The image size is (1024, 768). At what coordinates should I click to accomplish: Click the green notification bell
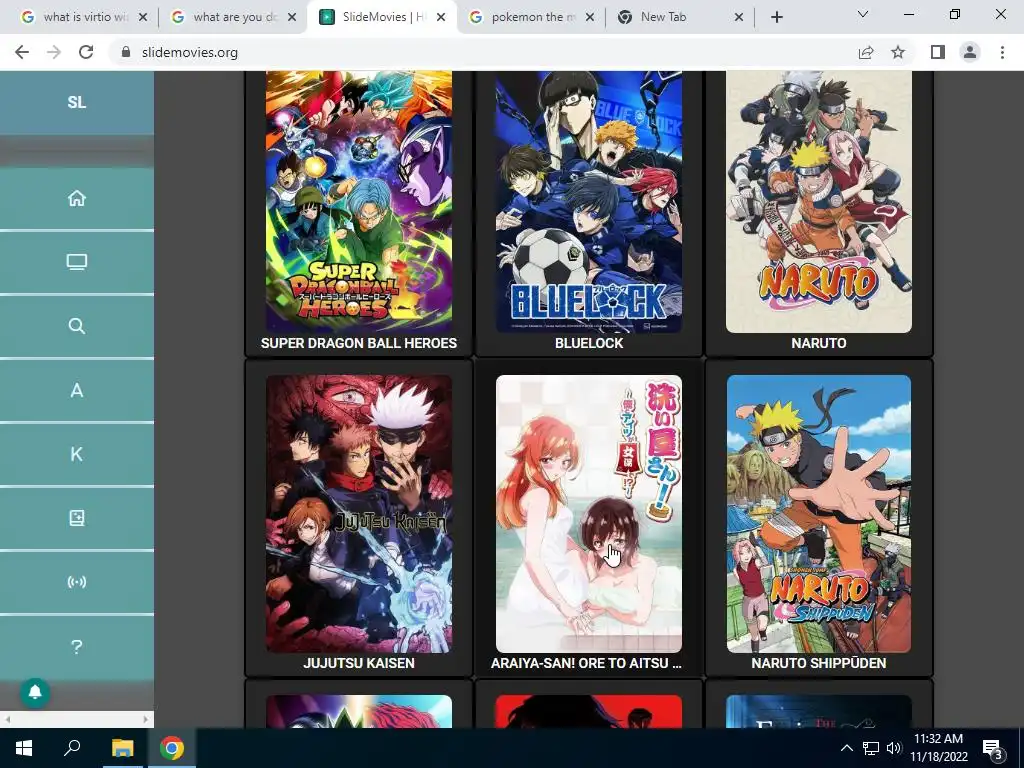tap(35, 692)
